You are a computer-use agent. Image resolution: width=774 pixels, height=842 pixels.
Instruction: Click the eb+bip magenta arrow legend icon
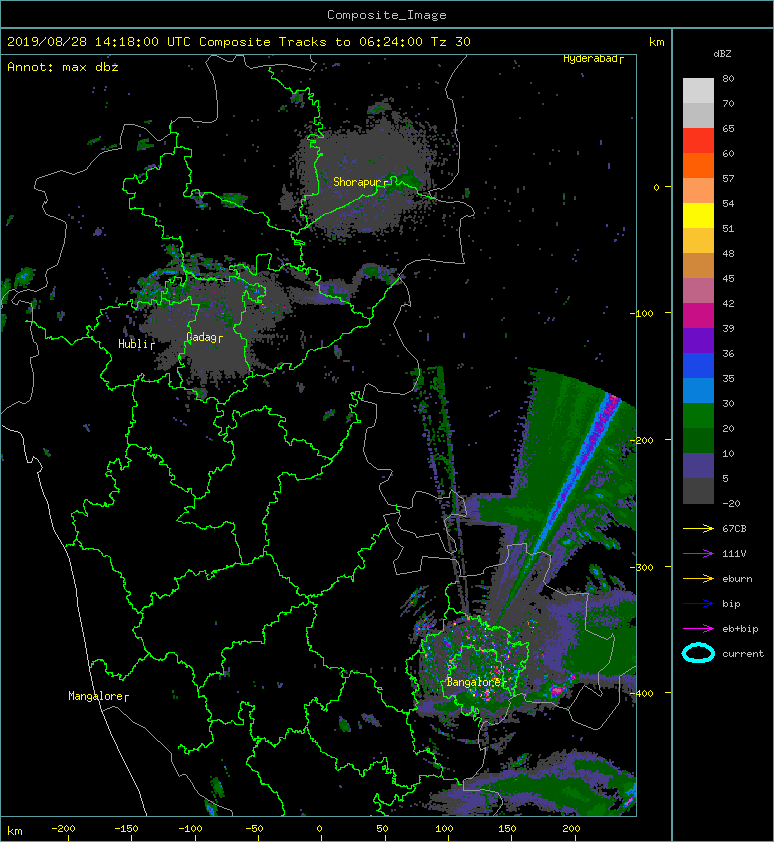[698, 629]
